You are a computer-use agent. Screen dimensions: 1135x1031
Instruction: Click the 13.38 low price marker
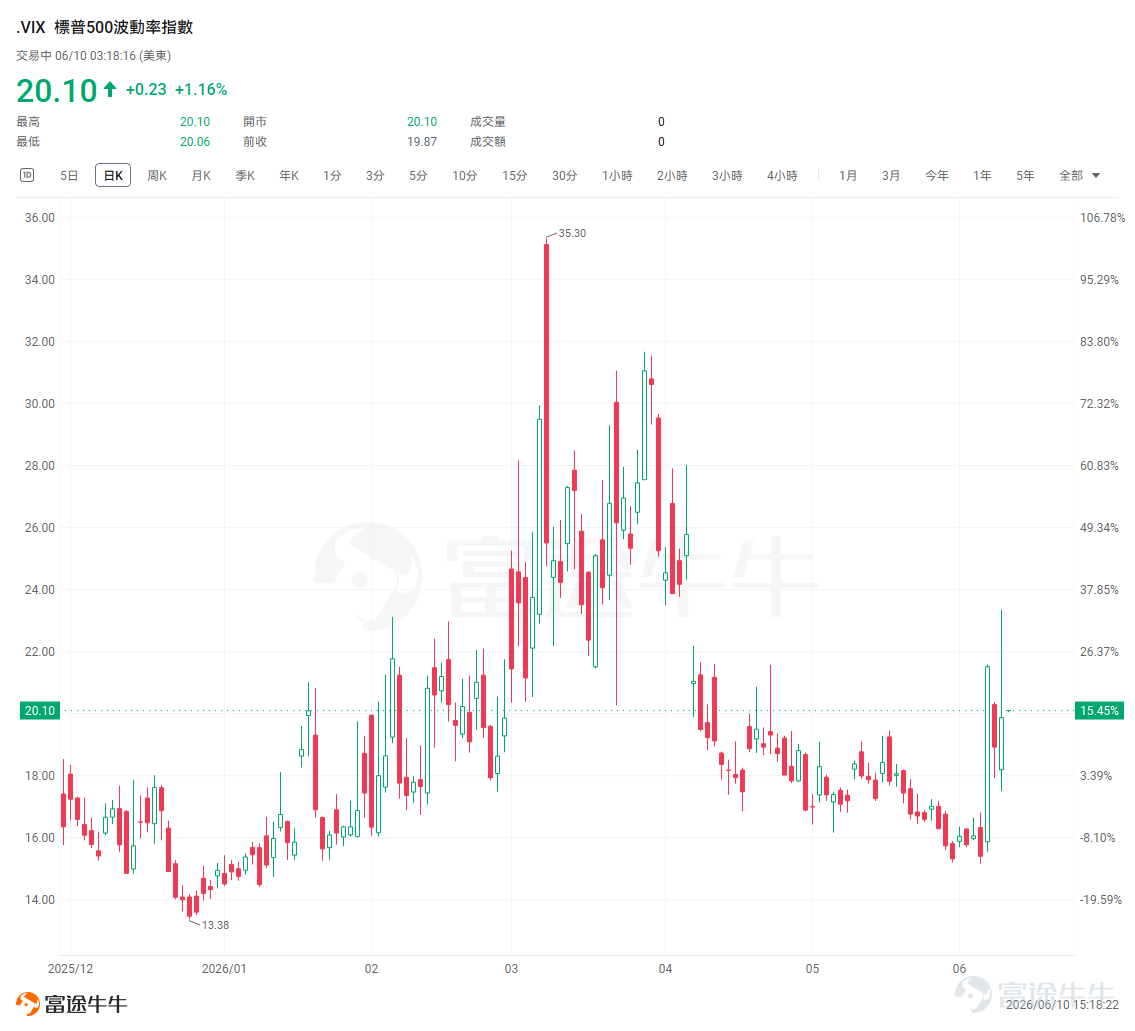[x=215, y=925]
